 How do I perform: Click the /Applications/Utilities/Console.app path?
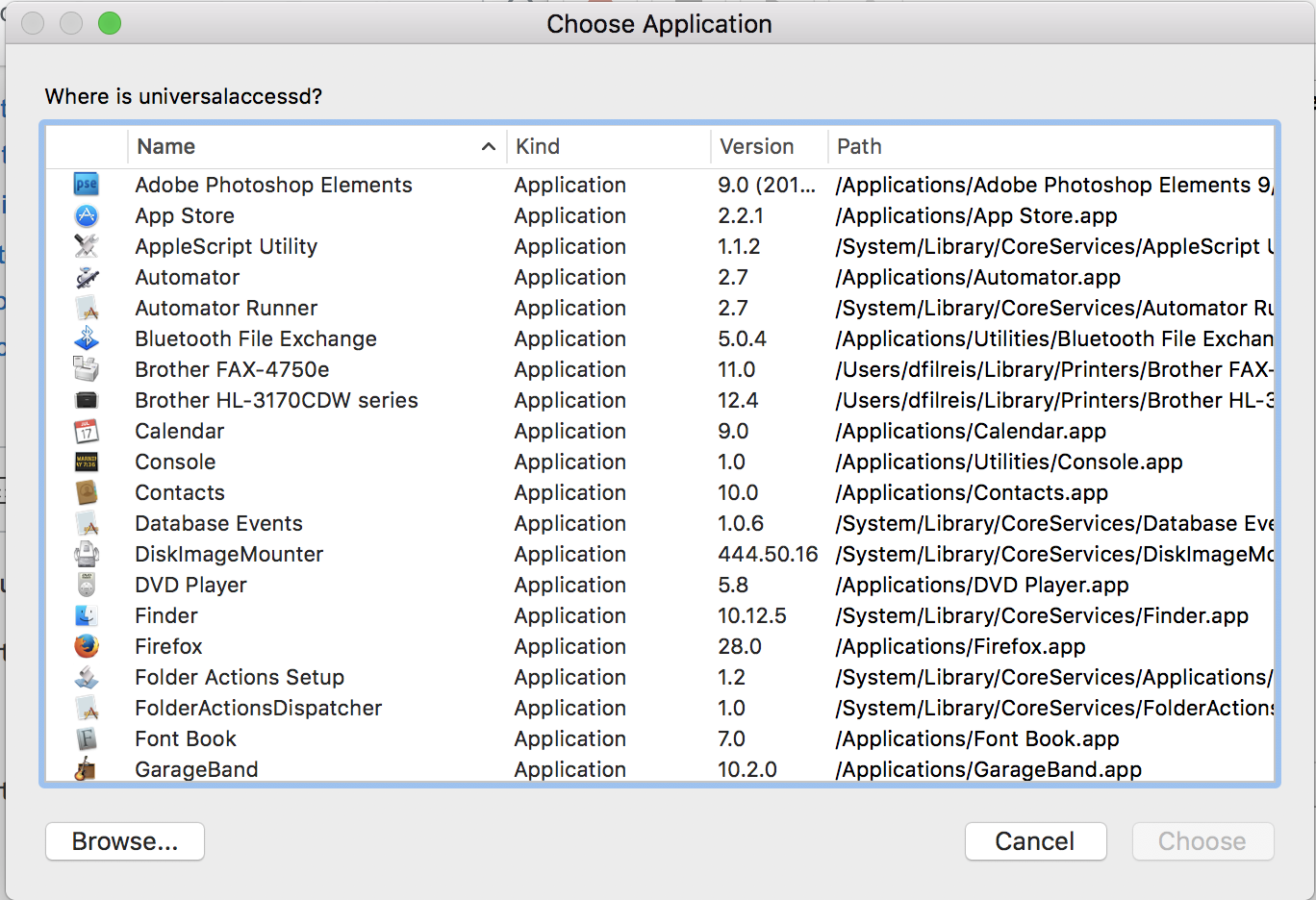point(1009,462)
